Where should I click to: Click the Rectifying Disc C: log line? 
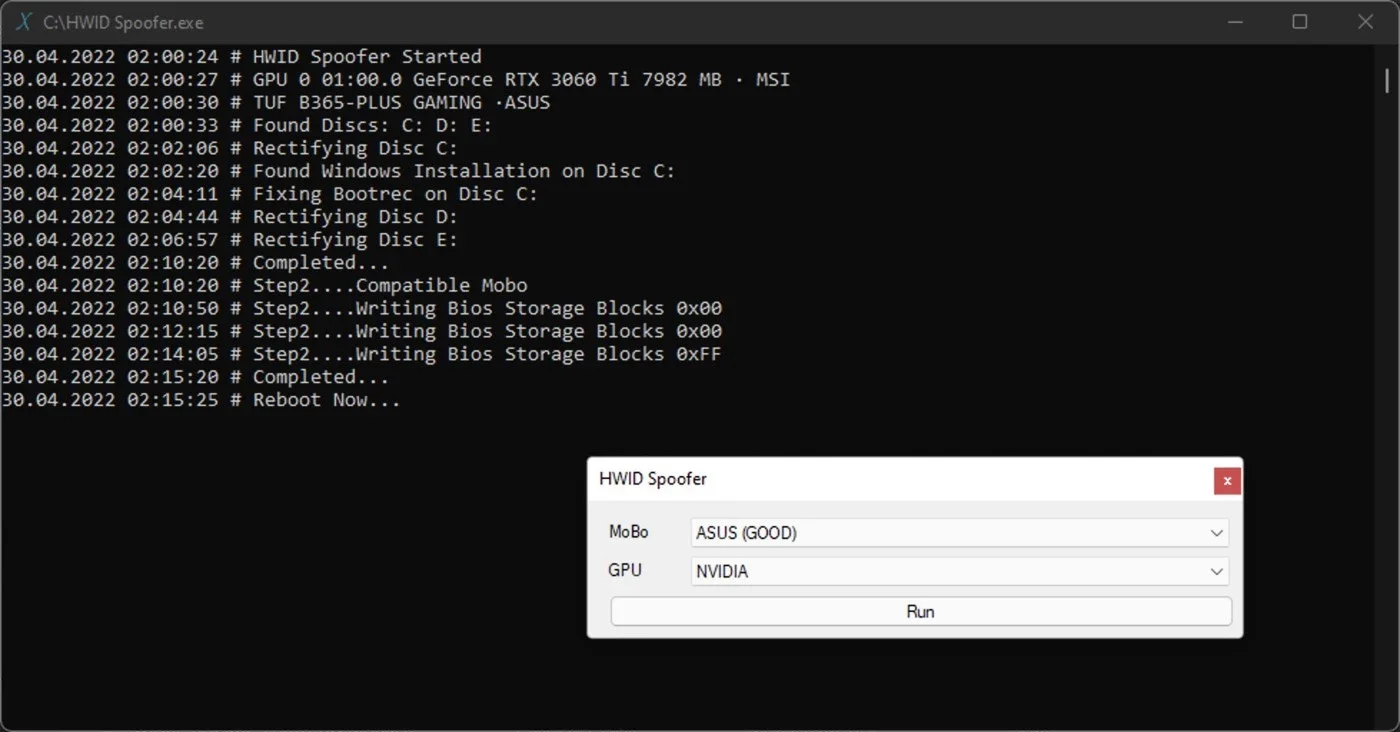230,149
